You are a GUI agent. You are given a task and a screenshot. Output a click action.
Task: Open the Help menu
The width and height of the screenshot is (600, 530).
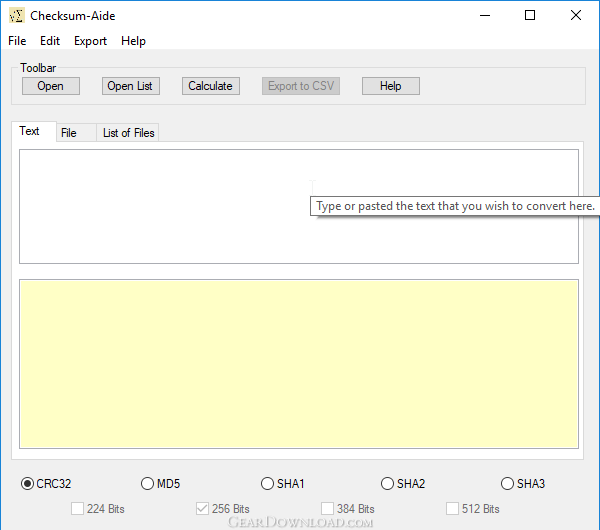133,41
